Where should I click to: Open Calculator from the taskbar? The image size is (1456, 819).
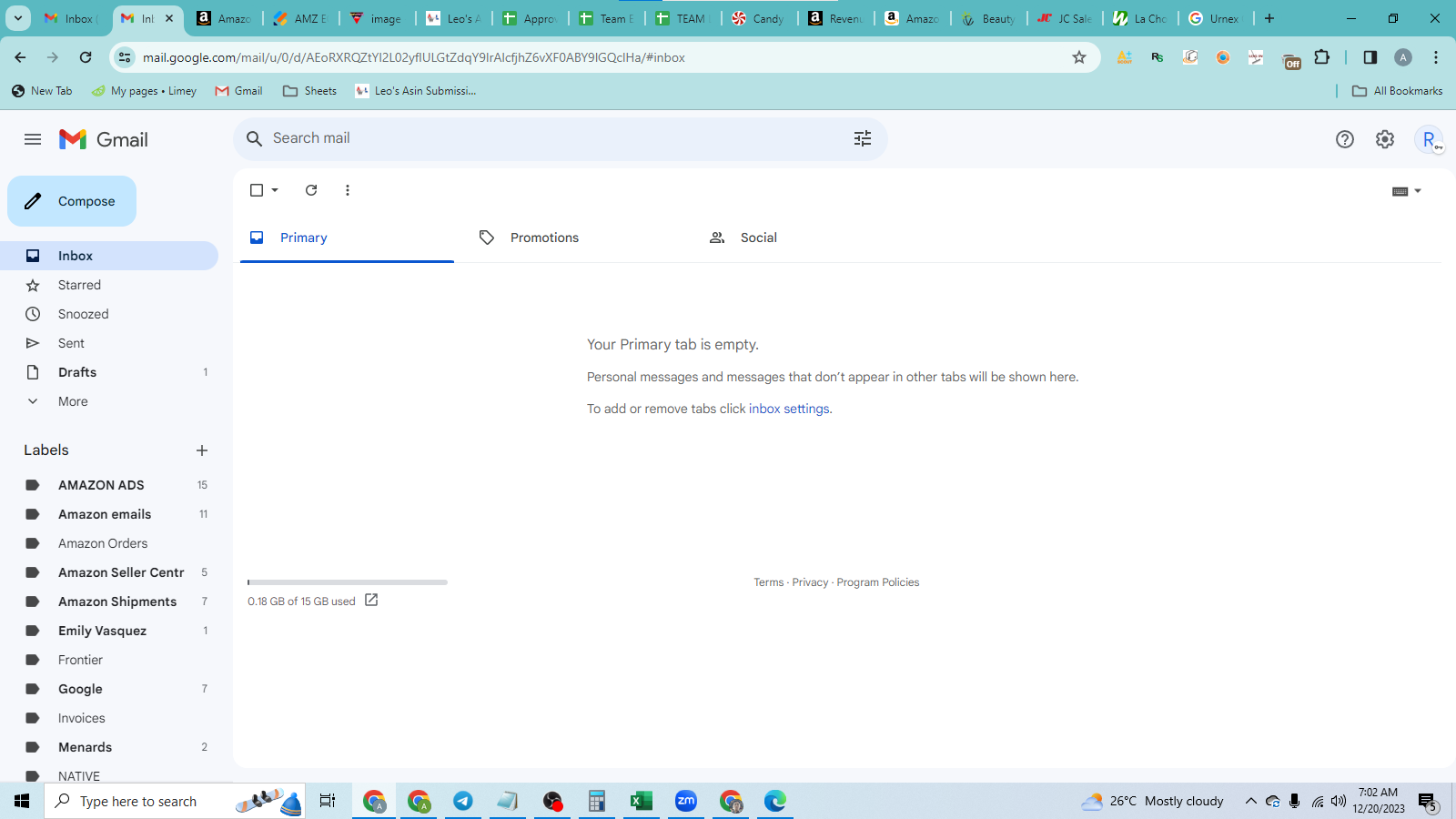point(597,801)
